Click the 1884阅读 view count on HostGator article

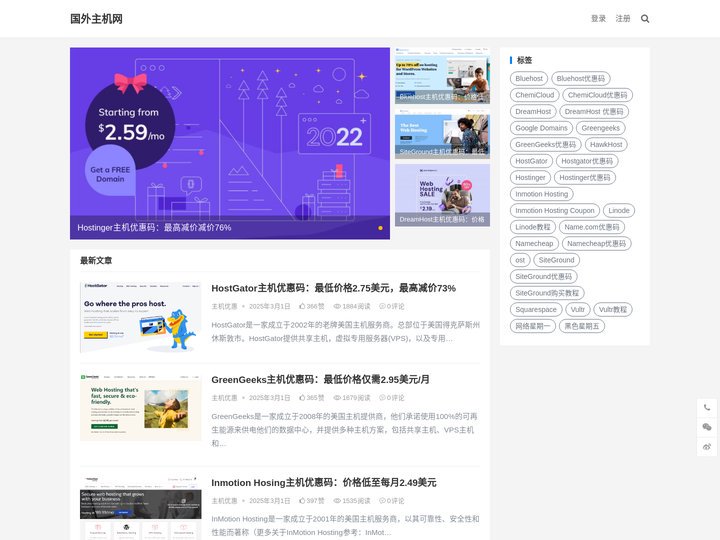tap(352, 306)
